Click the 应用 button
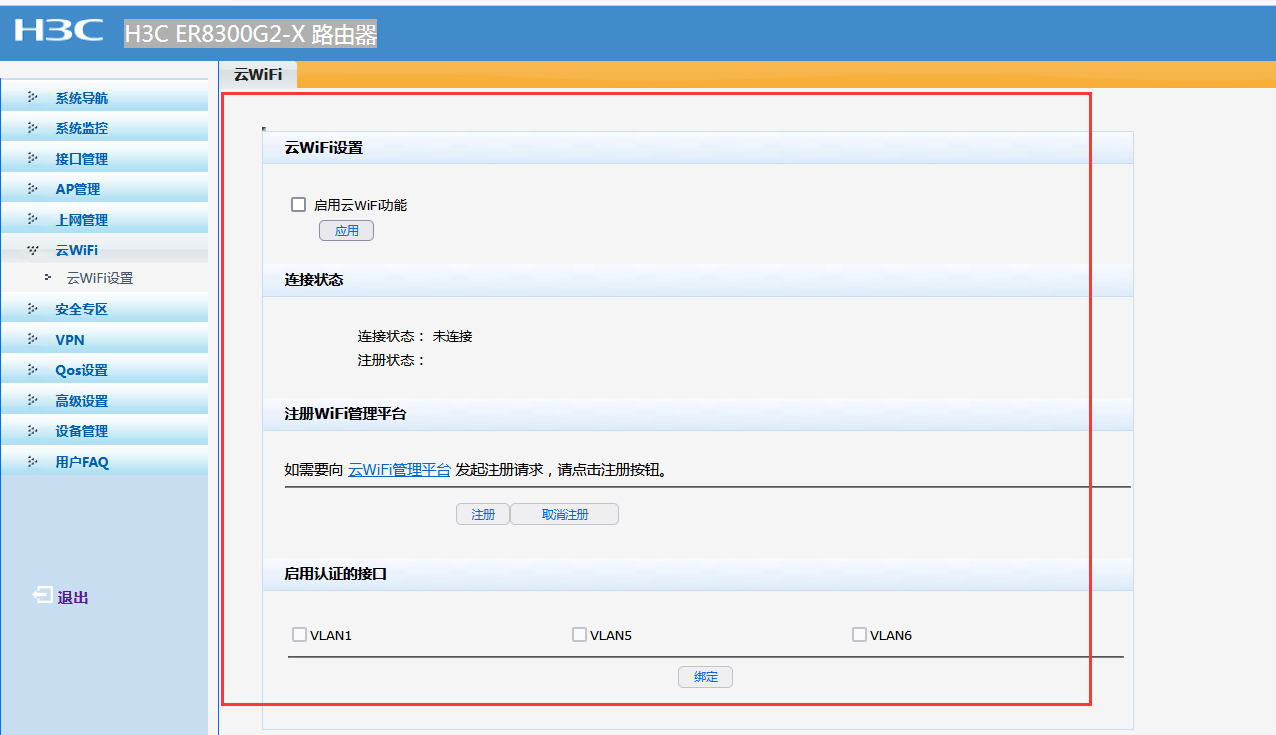 tap(346, 231)
